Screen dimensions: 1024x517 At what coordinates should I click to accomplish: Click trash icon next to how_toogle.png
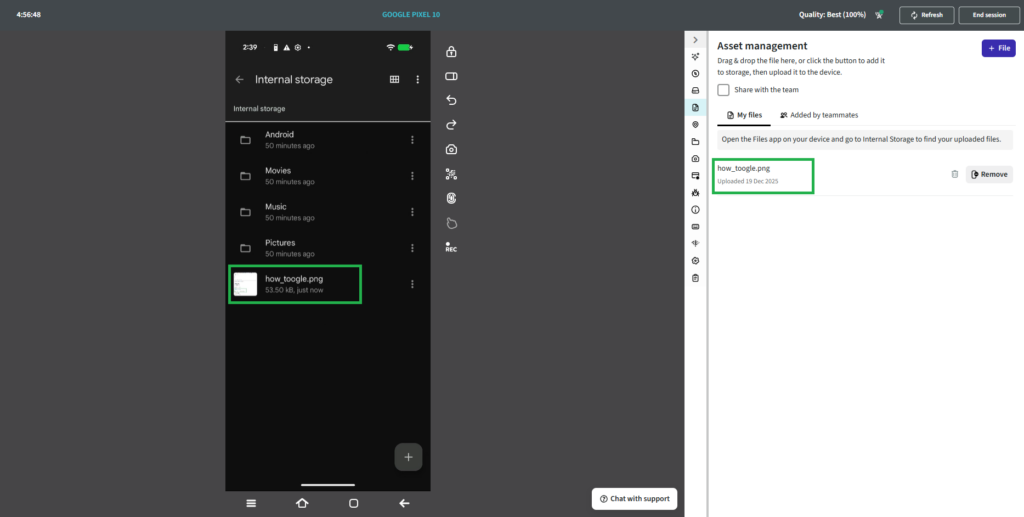click(x=954, y=174)
